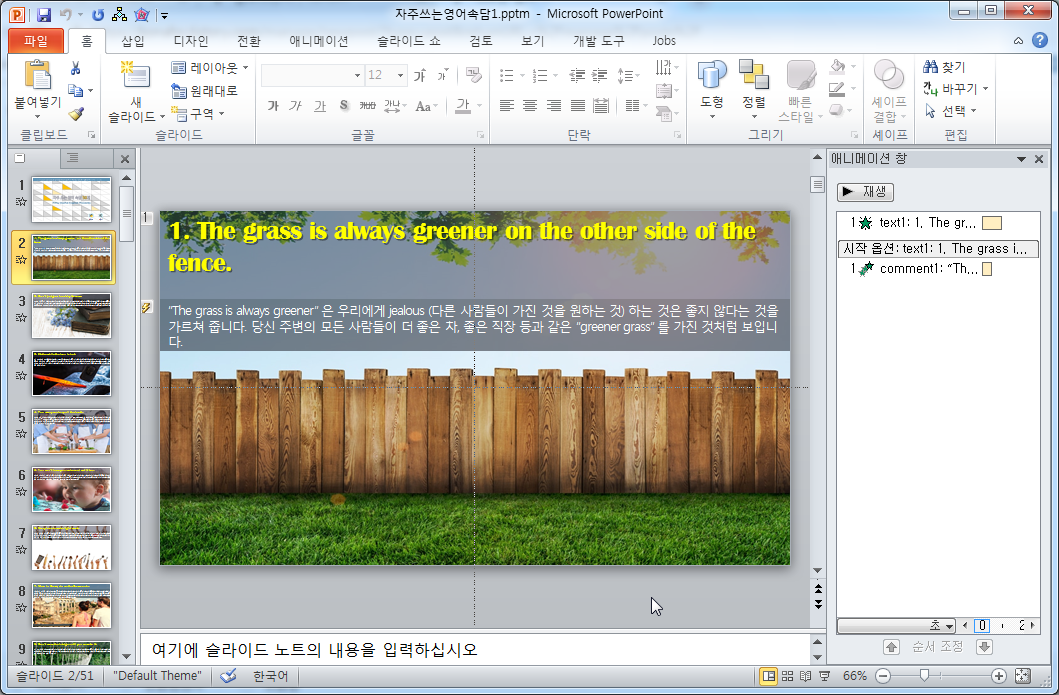This screenshot has width=1059, height=695.
Task: Start Slide Show view from status bar
Action: tap(825, 675)
